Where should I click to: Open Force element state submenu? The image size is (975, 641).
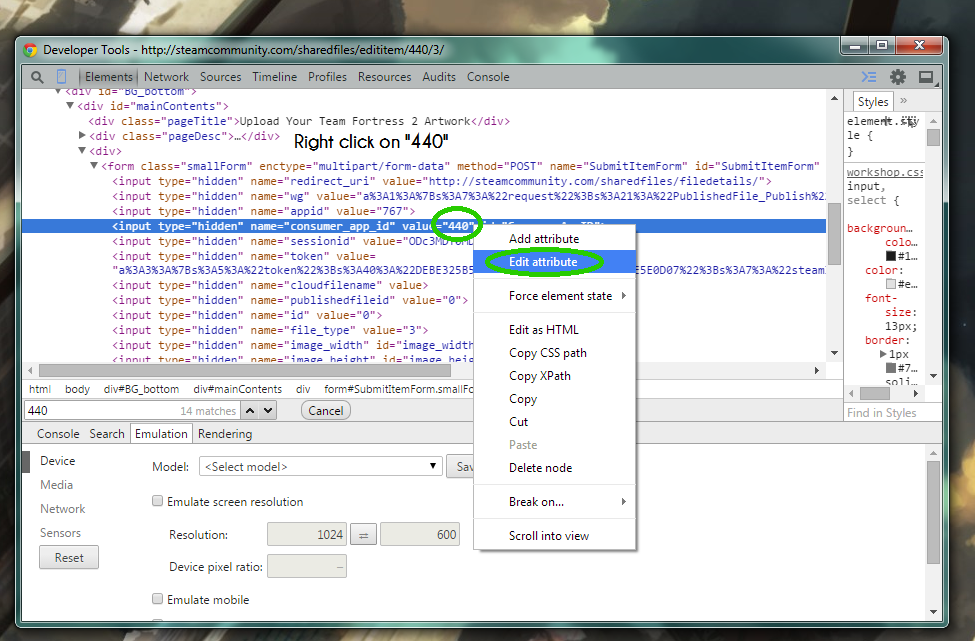(x=555, y=296)
